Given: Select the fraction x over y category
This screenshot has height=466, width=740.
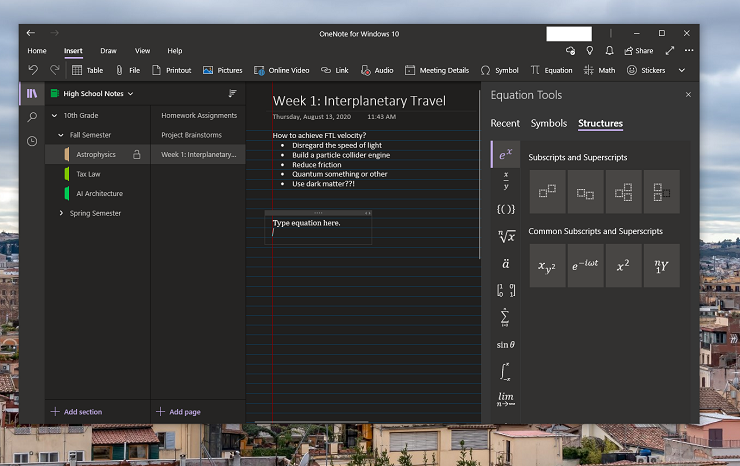Looking at the screenshot, I should tap(506, 181).
